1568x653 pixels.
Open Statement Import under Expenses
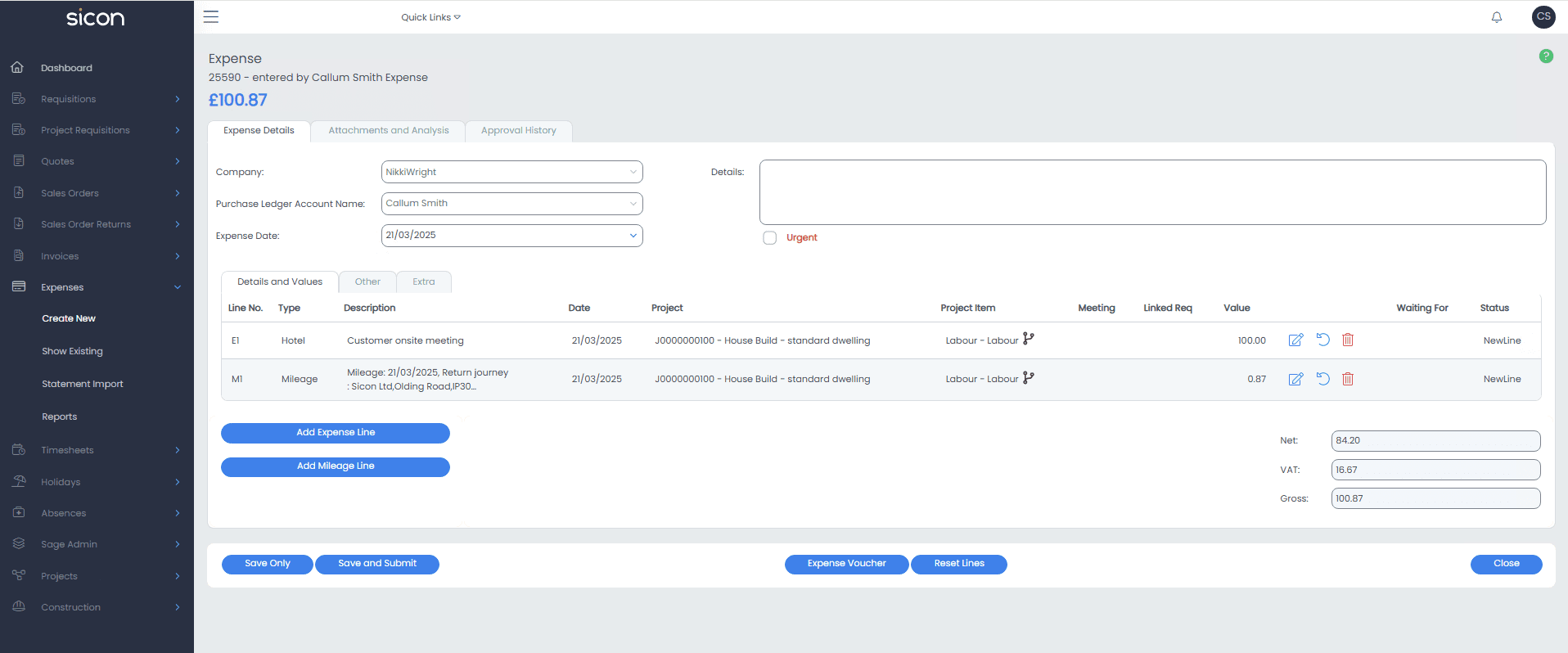coord(83,384)
